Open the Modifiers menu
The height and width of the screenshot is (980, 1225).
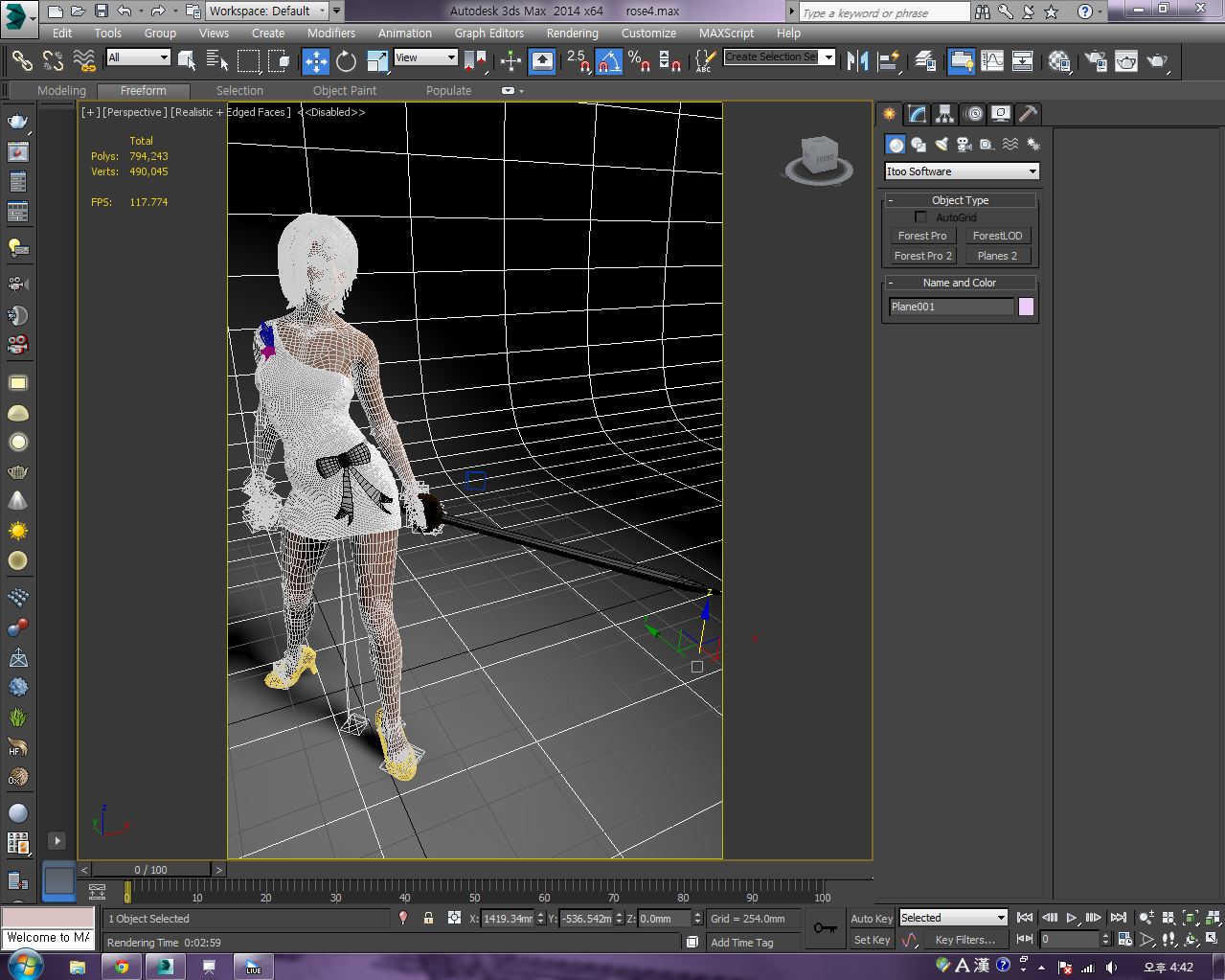coord(331,33)
